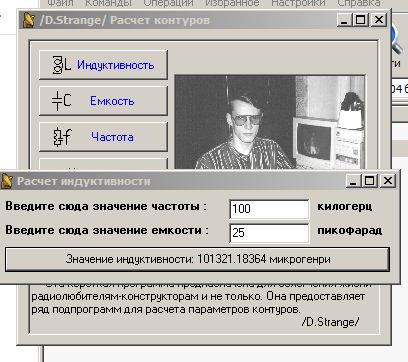Select the Частота frequency calculation icon

[62, 137]
